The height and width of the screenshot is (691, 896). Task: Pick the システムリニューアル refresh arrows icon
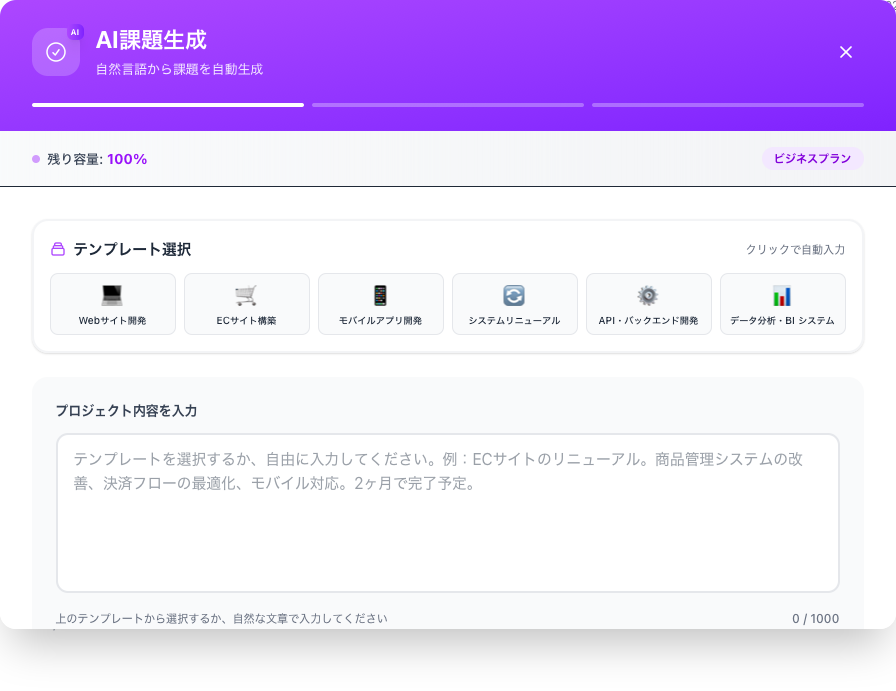[x=514, y=296]
